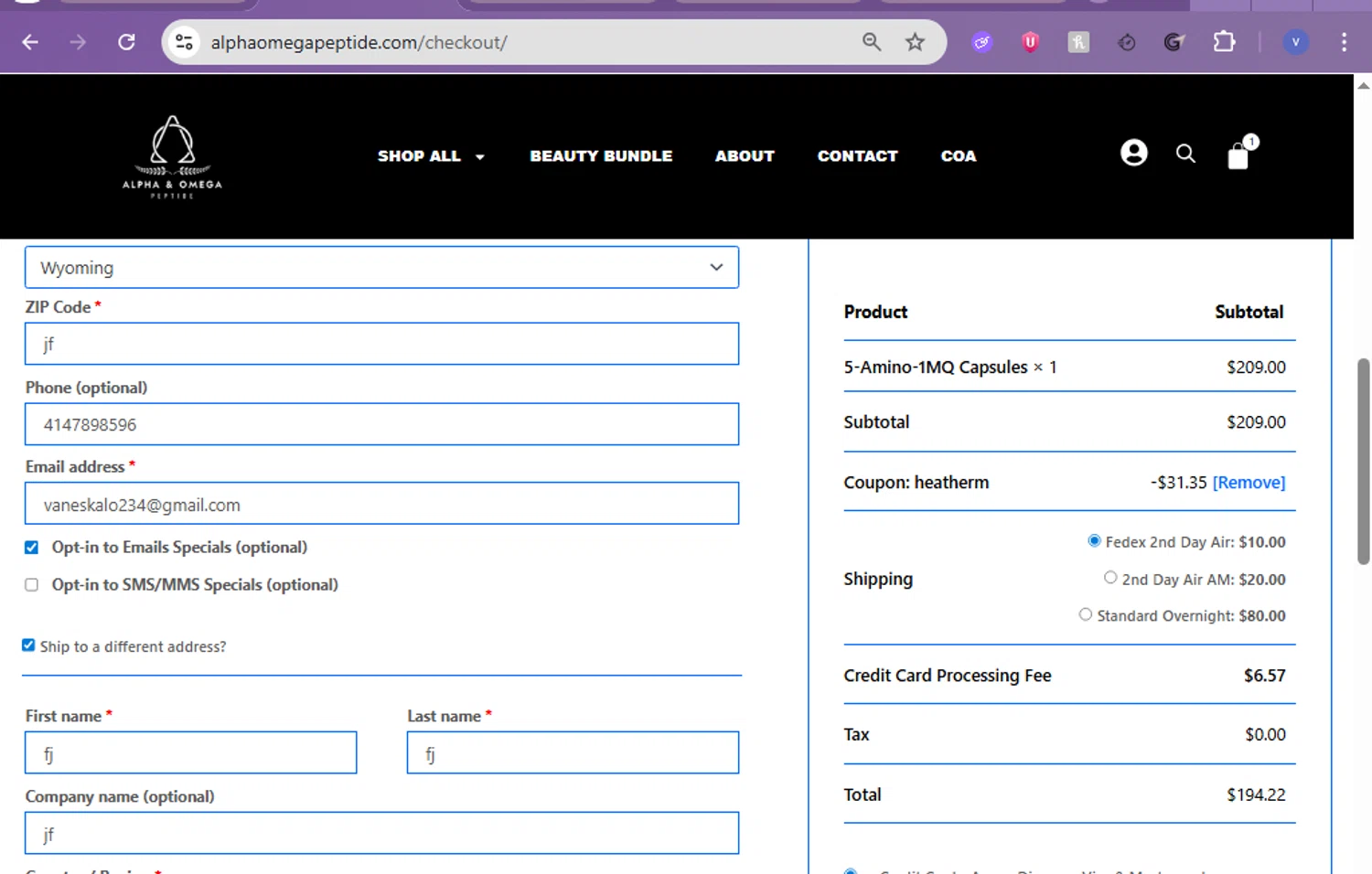Reload the checkout page
1372x874 pixels.
click(127, 42)
